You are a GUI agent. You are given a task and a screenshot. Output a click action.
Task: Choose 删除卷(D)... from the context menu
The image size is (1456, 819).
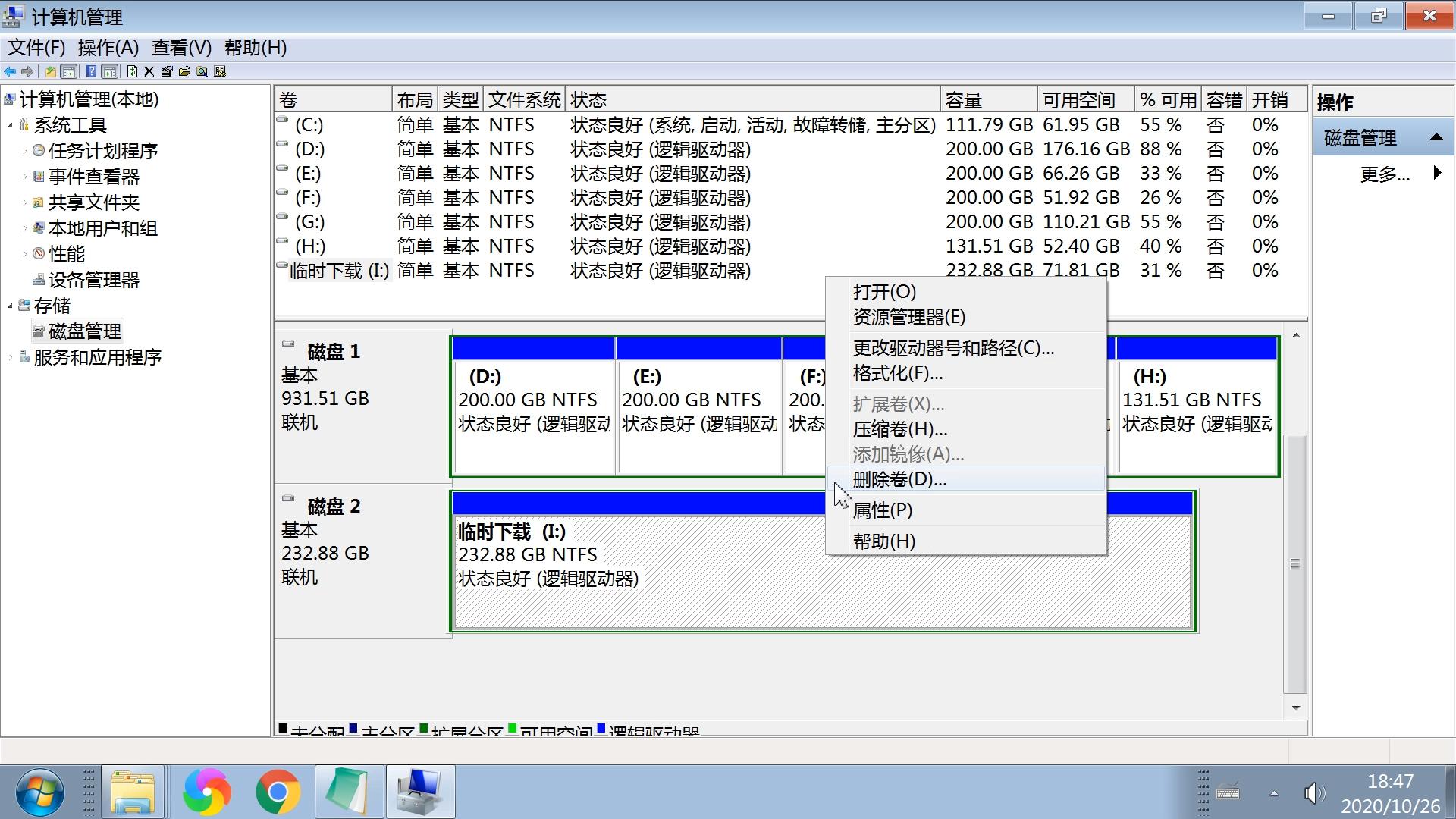tap(899, 479)
